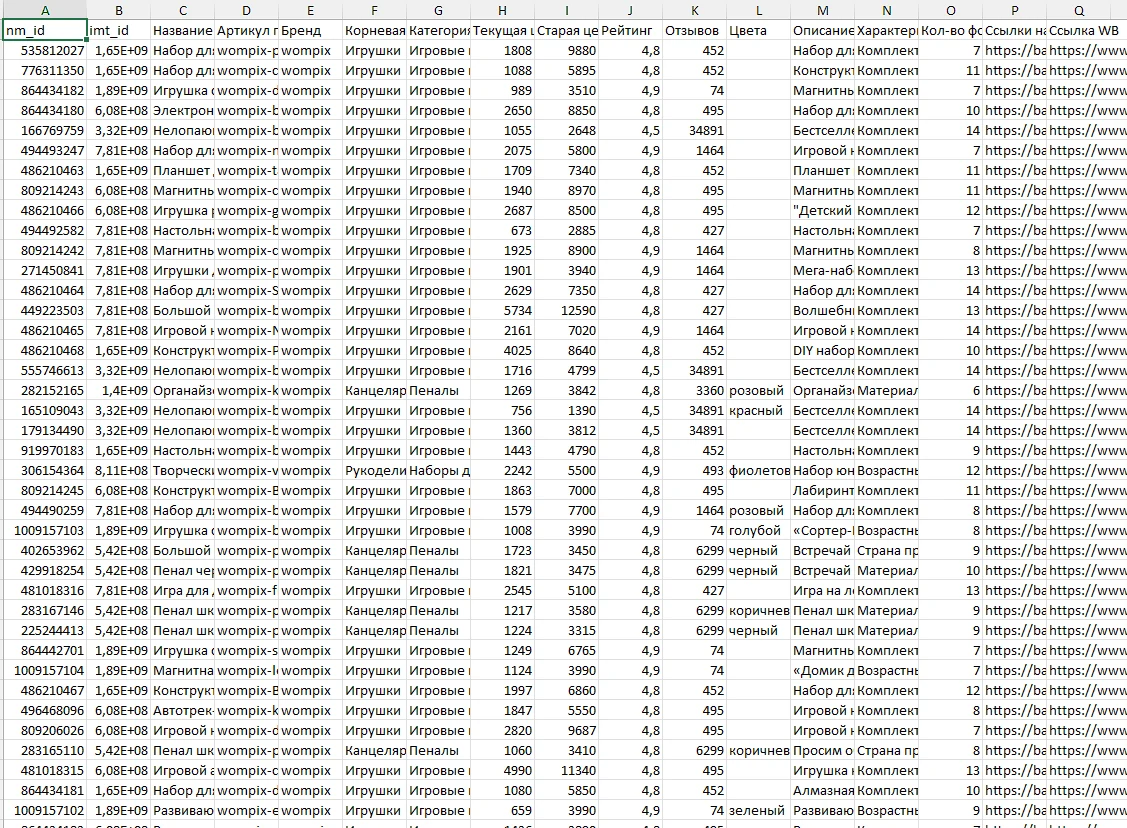The width and height of the screenshot is (1127, 828).
Task: Select price cell 4025
Action: (502, 350)
